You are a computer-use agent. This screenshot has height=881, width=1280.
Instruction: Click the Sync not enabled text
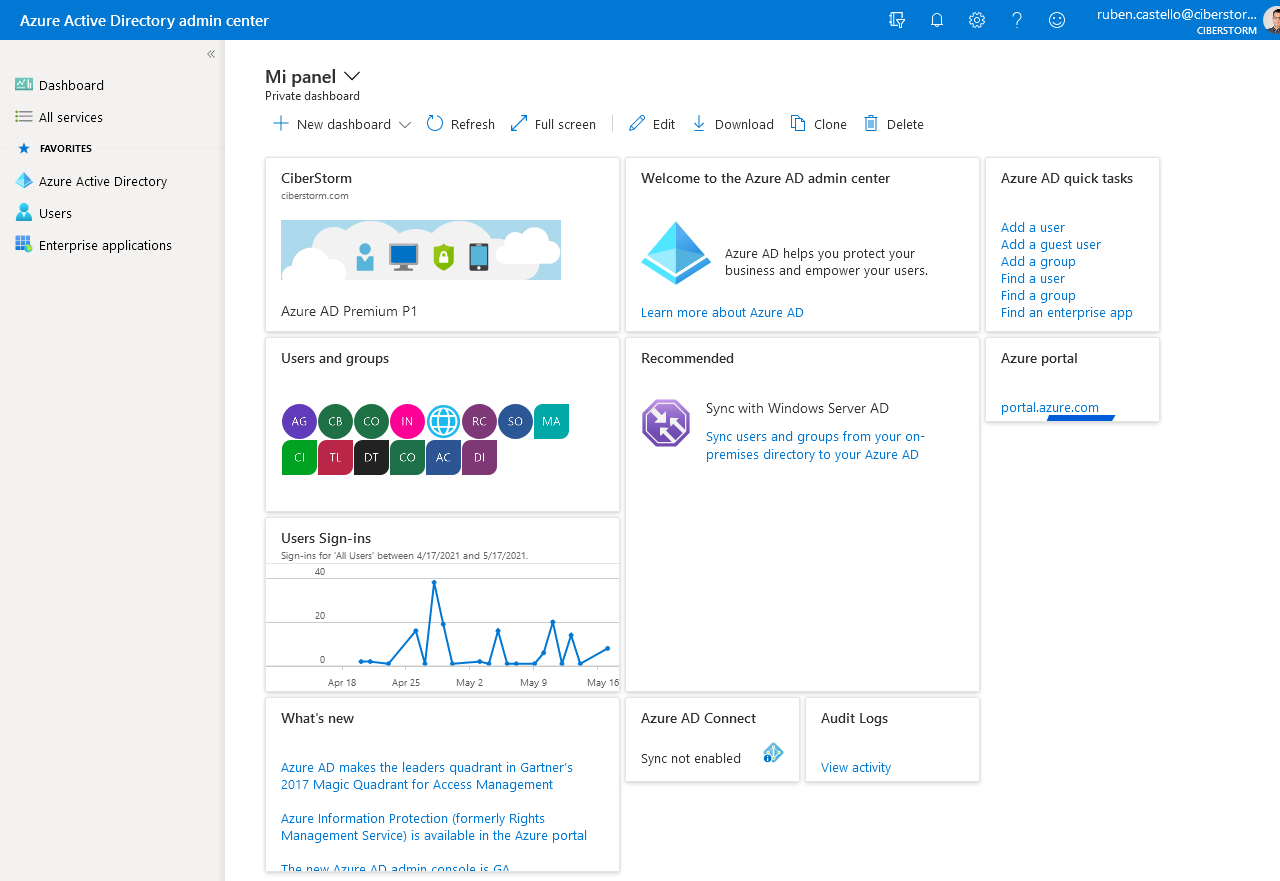[691, 758]
